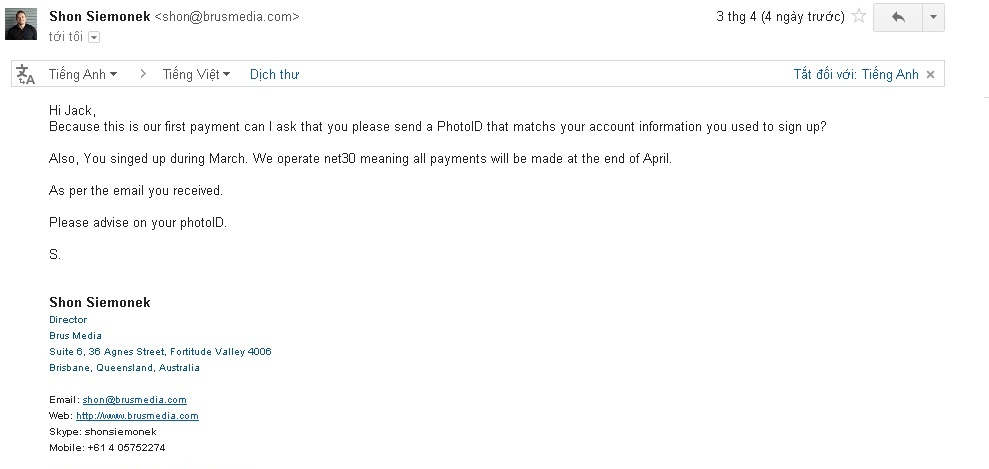989x469 pixels.
Task: Click the sender address <shon@brusmedia.com> in header
Action: pos(227,17)
